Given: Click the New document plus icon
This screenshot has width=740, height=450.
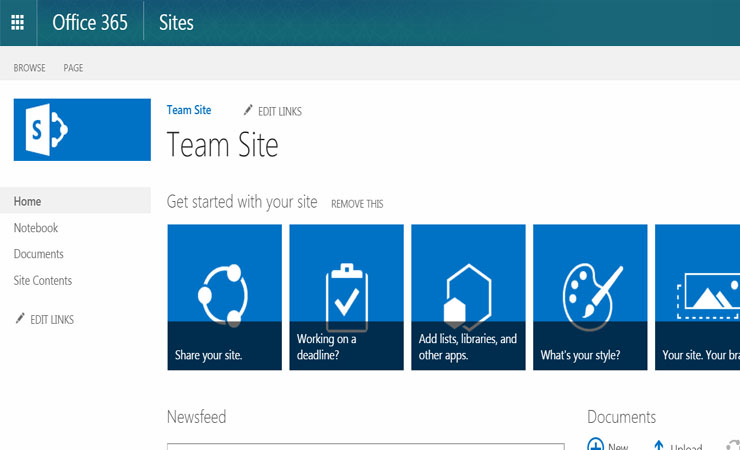Looking at the screenshot, I should (x=596, y=445).
